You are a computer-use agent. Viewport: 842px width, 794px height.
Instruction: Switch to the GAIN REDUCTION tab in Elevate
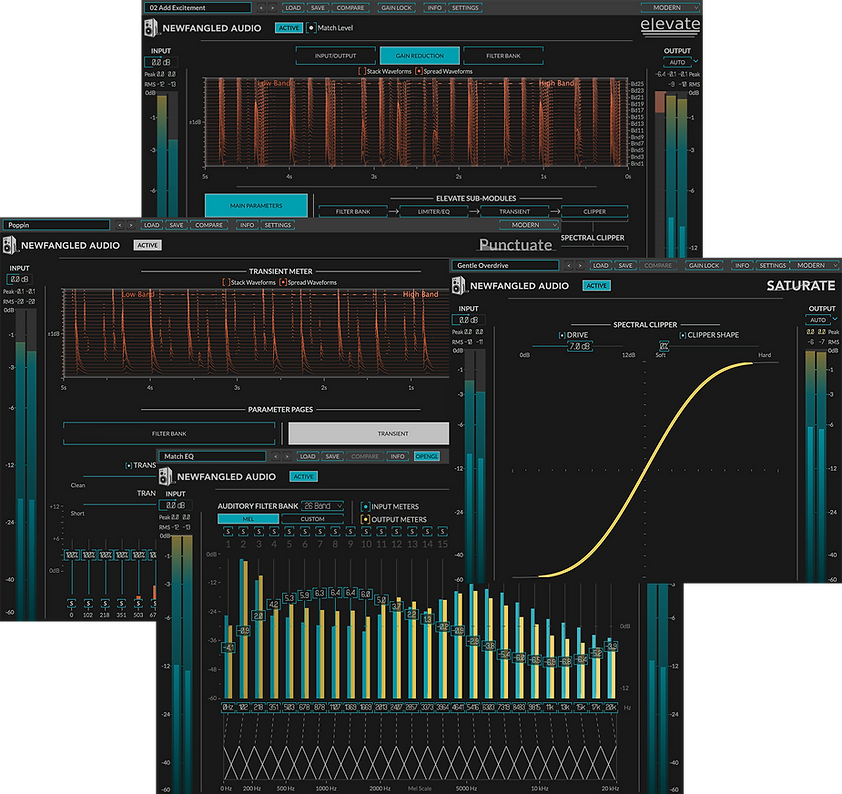(x=419, y=55)
